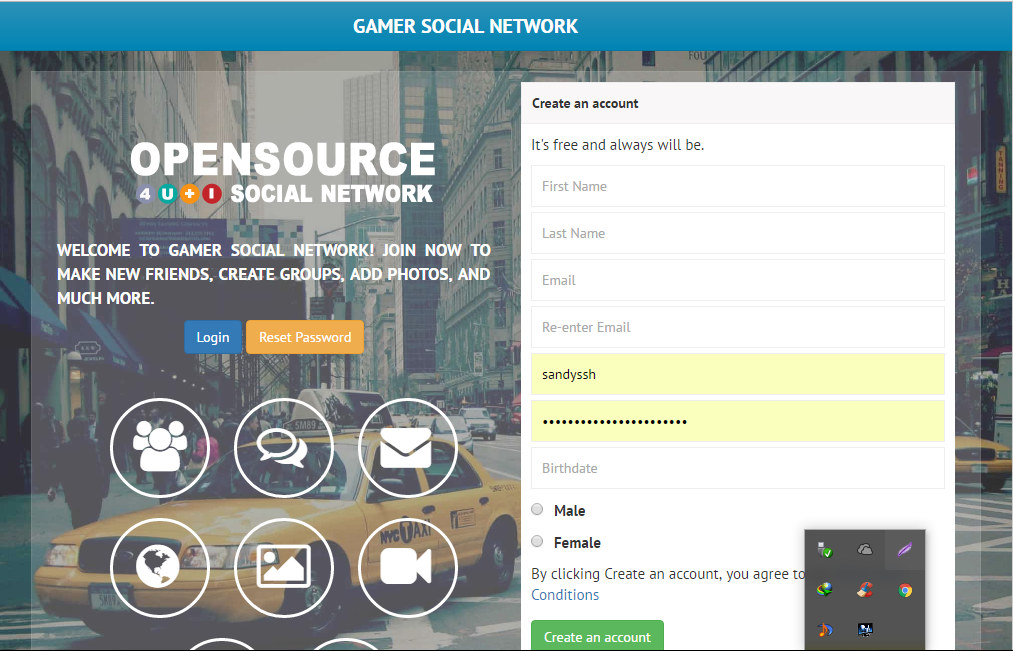Click the groups (people) circle icon
This screenshot has width=1013, height=651.
click(x=160, y=448)
